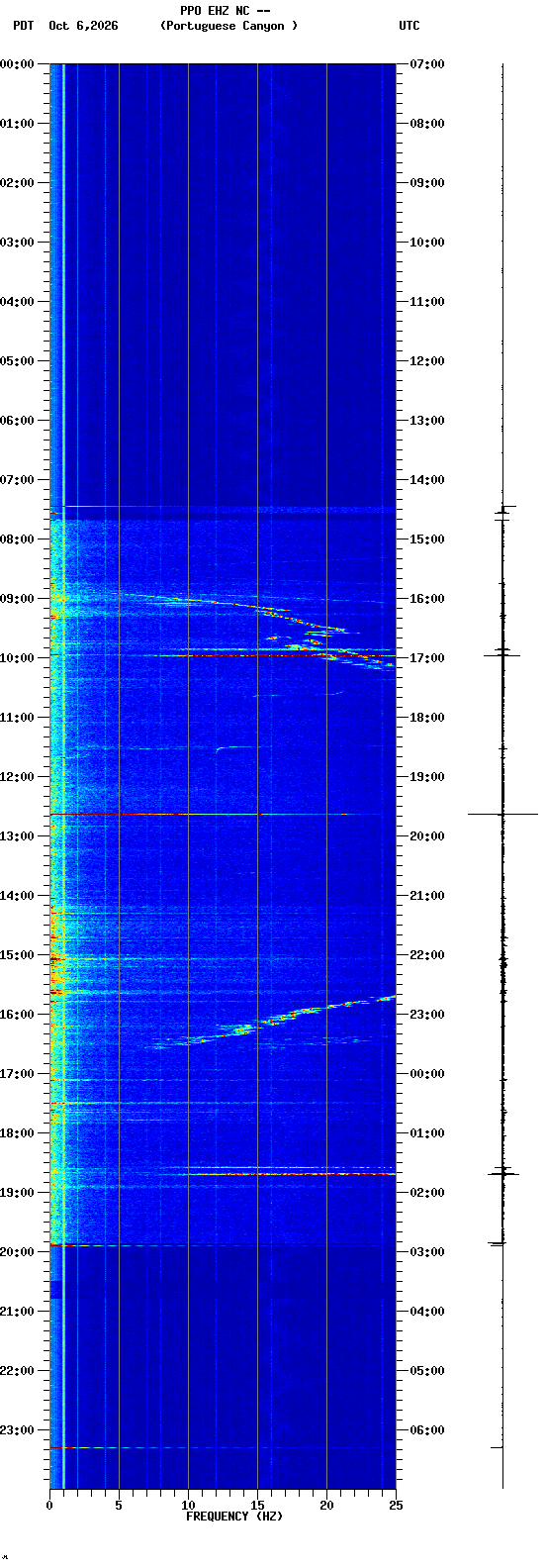Image resolution: width=546 pixels, height=1568 pixels.
Task: Click '15:00' on the PDT time axis
Action: tap(17, 955)
